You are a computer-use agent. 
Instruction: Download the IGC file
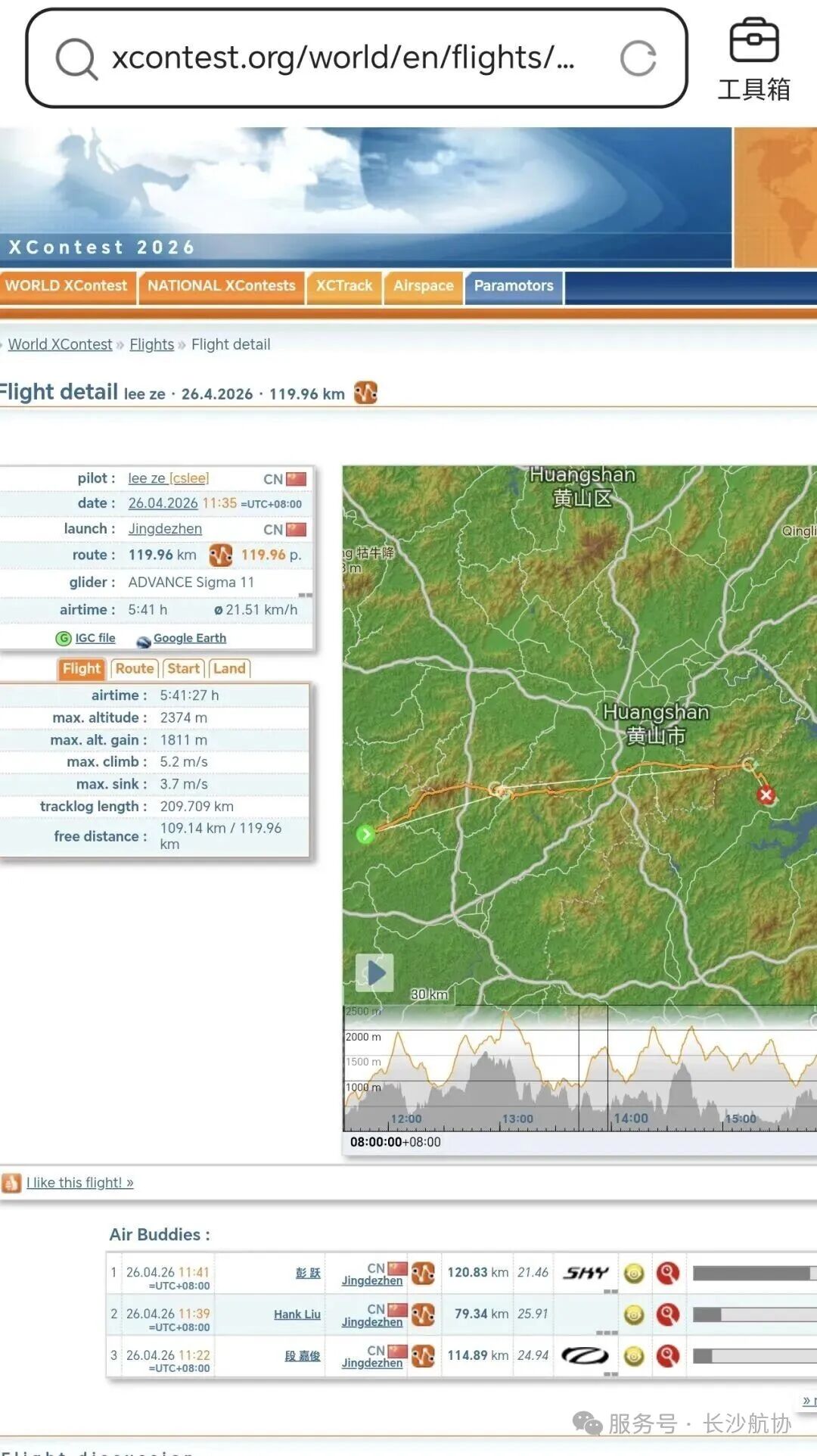[95, 638]
